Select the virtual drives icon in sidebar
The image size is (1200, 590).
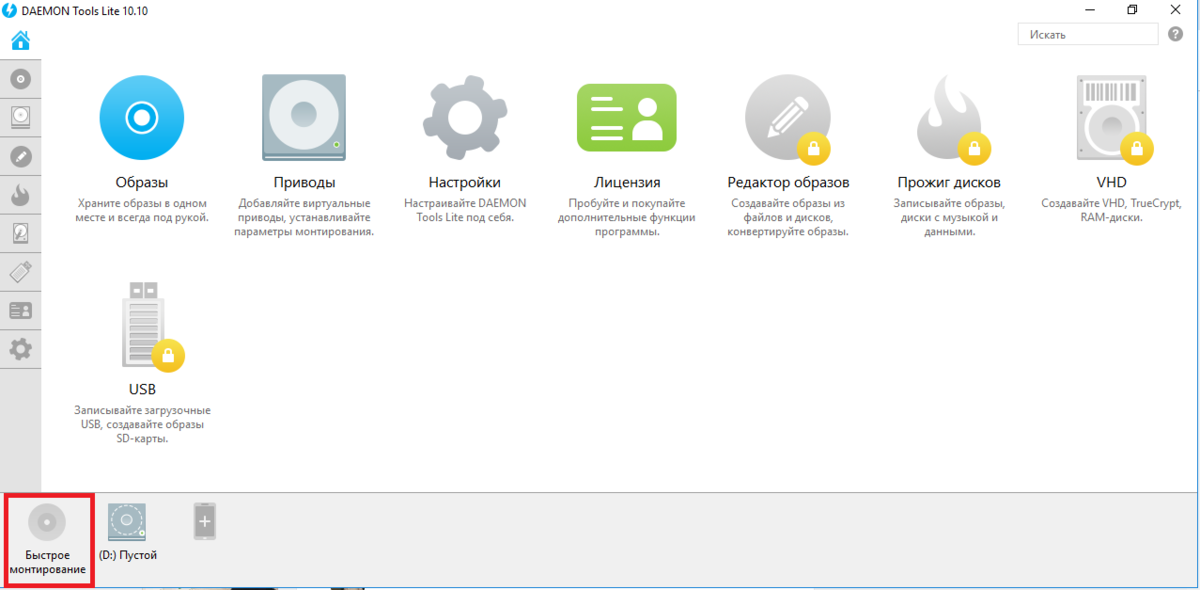(x=20, y=117)
